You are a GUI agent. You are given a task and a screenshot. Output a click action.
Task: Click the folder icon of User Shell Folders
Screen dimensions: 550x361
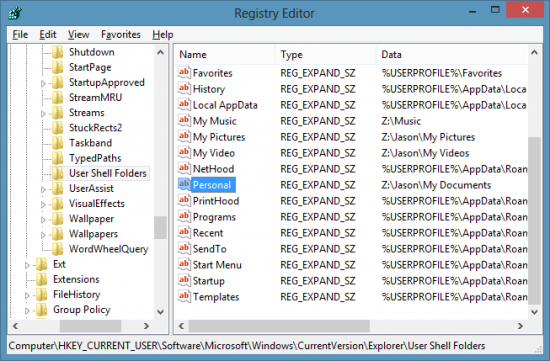click(x=58, y=173)
